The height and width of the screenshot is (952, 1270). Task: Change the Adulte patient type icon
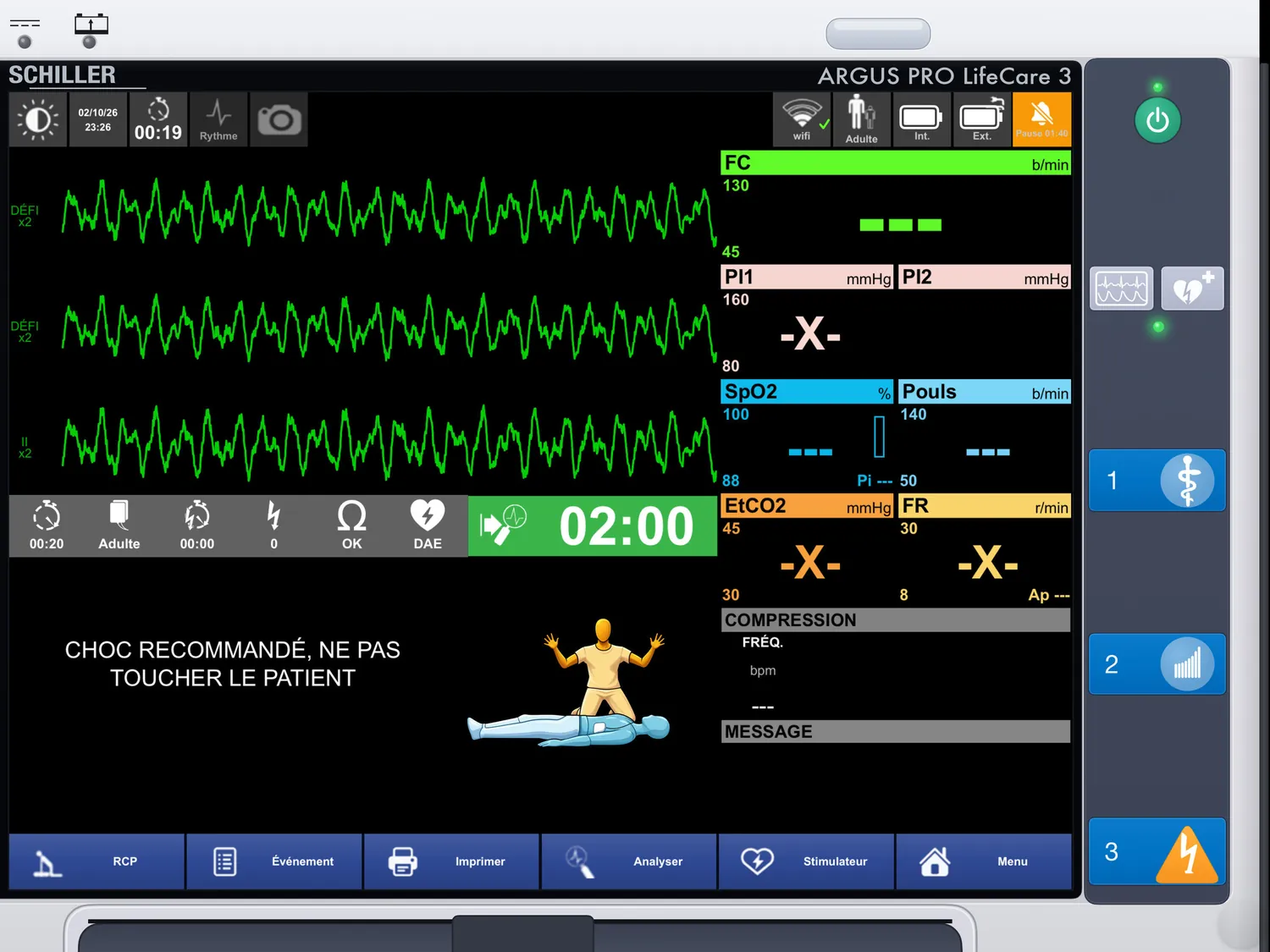click(x=861, y=120)
